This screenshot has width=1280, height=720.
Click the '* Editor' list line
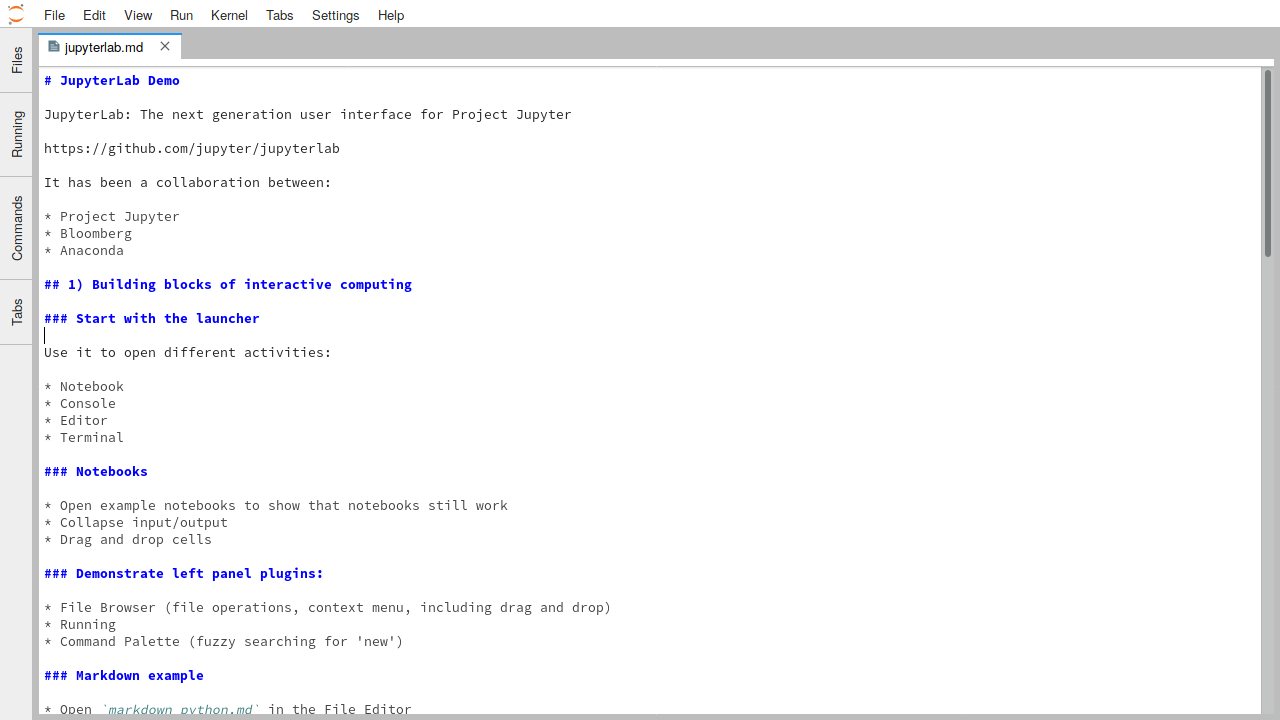coord(76,420)
